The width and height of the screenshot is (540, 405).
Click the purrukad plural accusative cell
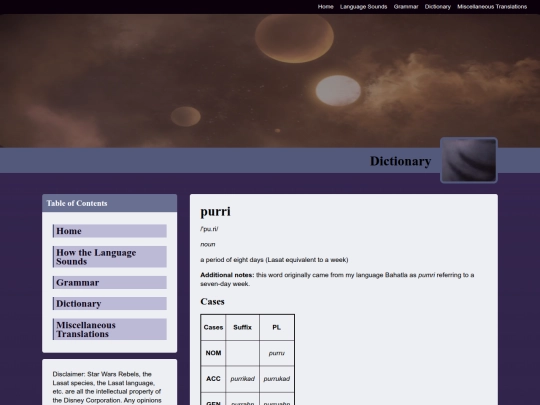click(277, 379)
